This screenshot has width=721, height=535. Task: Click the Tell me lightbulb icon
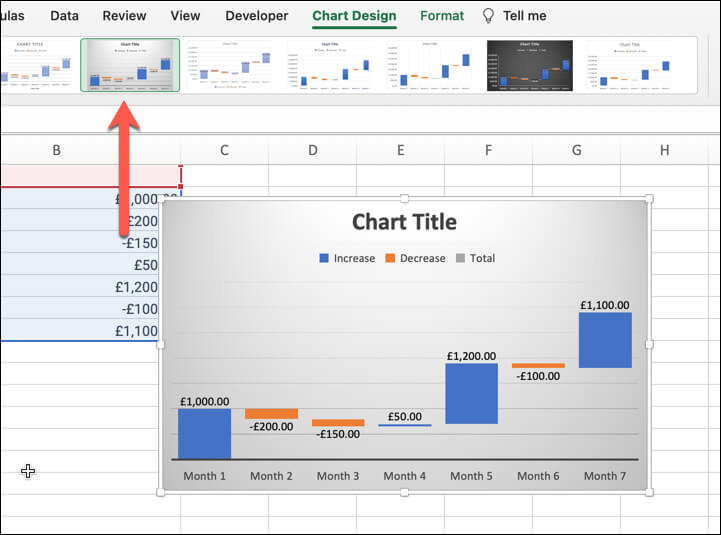(x=488, y=16)
